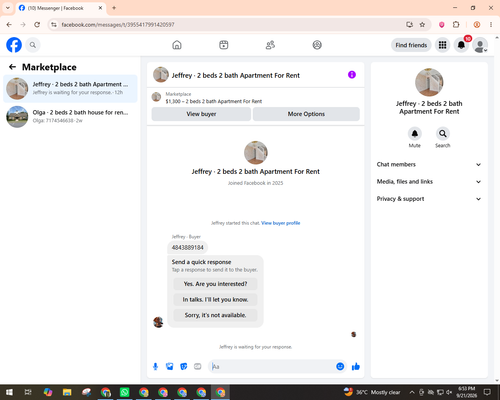Open File Explorer from the taskbar
The image size is (500, 400).
[x=67, y=392]
